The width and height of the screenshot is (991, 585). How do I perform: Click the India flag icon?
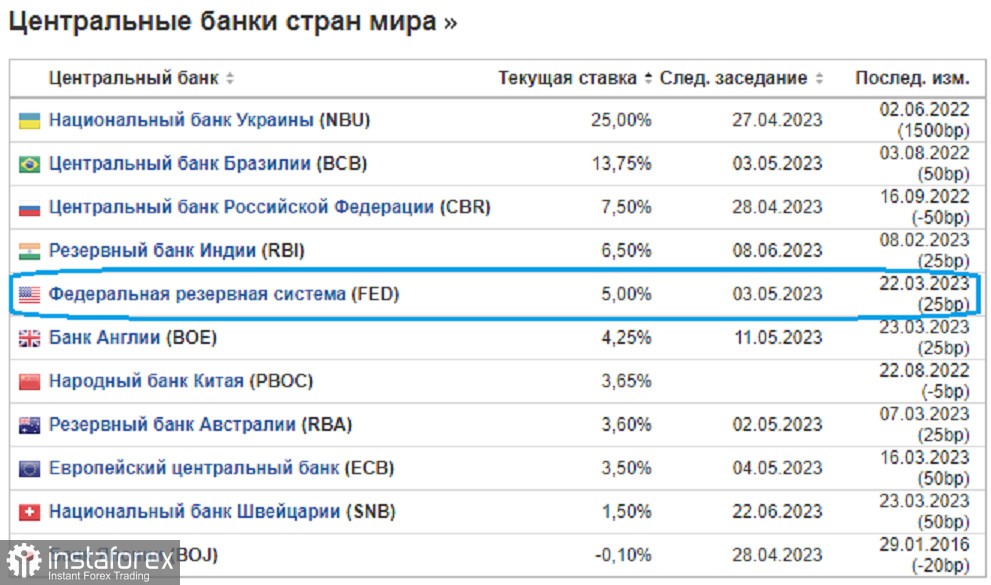tap(29, 251)
